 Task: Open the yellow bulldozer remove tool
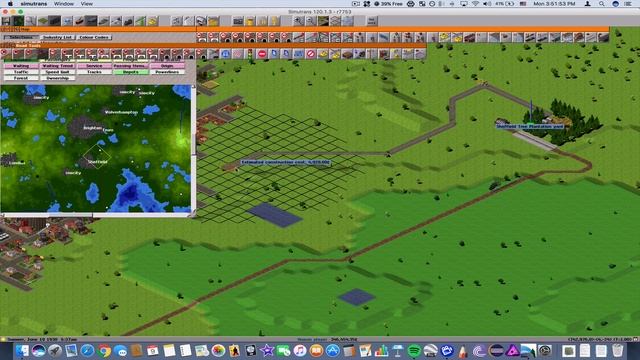coord(153,21)
